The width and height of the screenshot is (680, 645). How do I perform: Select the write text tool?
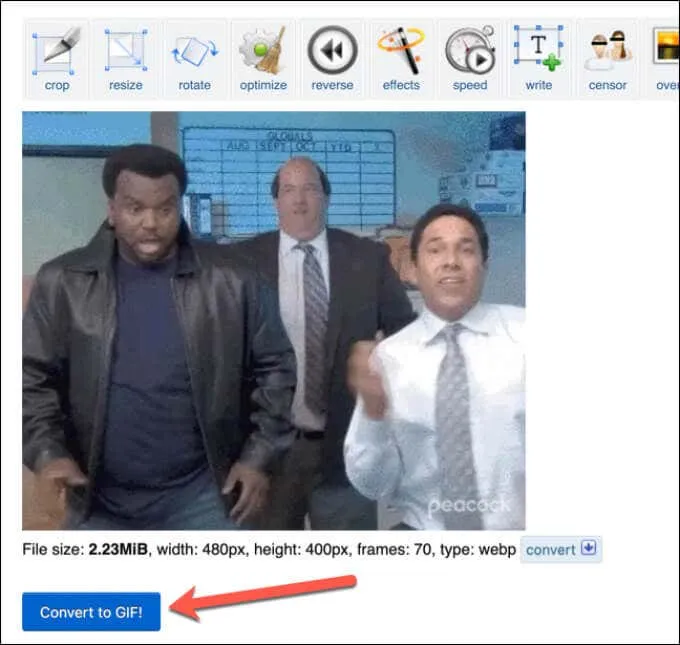(539, 59)
